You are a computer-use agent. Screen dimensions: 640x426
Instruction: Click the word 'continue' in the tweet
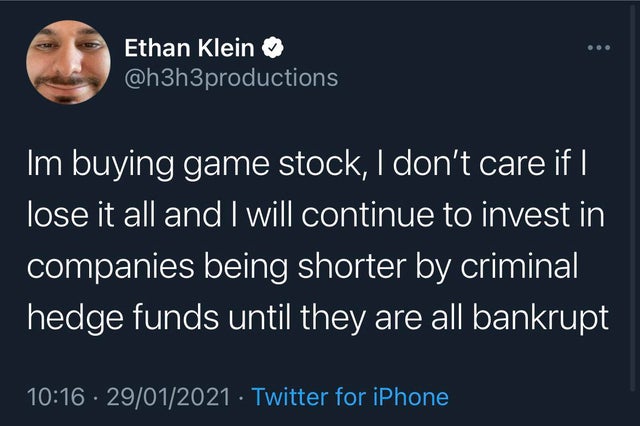point(368,215)
